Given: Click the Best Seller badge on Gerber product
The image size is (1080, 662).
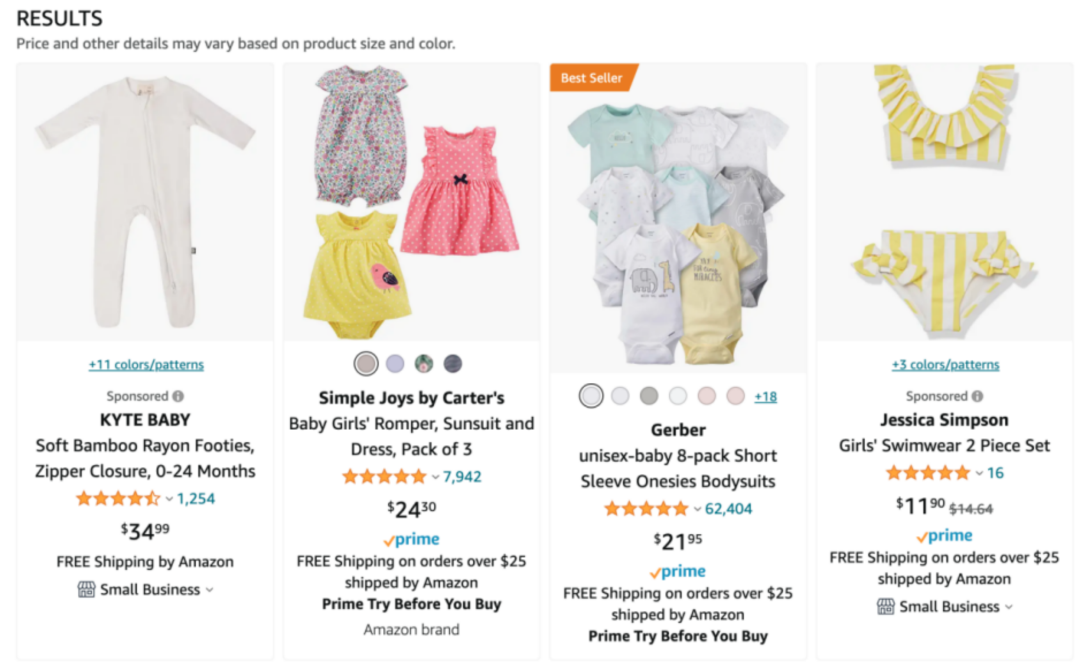Looking at the screenshot, I should click(592, 78).
